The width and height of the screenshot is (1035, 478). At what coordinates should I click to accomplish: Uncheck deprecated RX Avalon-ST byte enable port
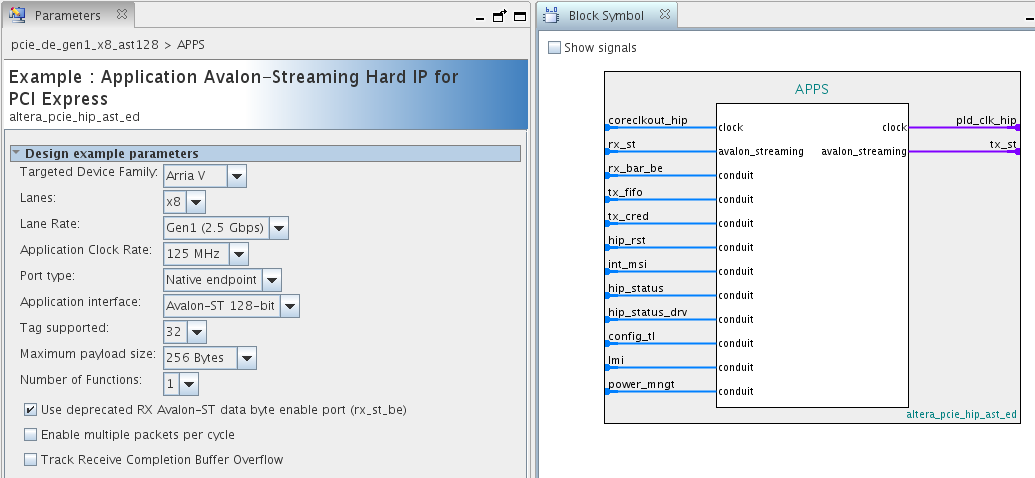[30, 410]
